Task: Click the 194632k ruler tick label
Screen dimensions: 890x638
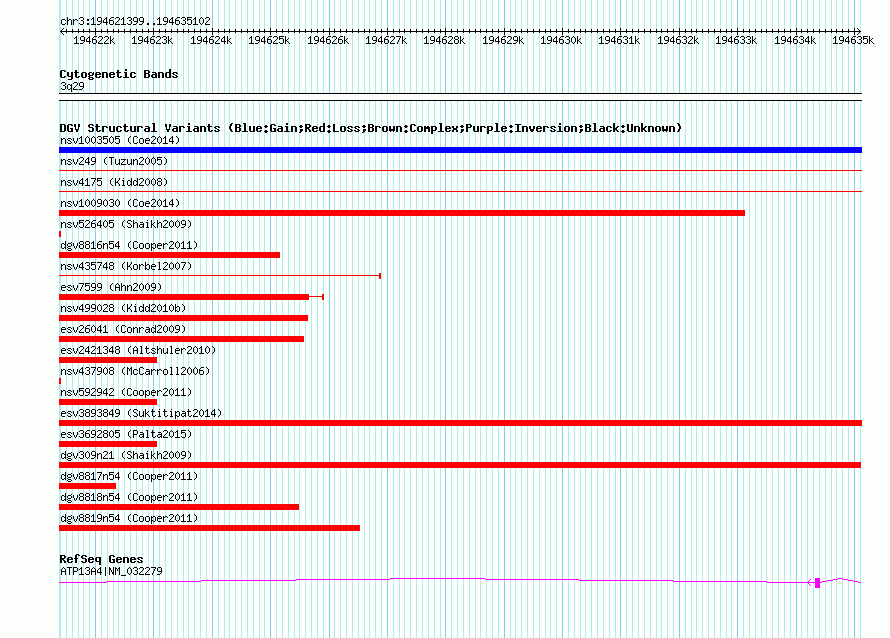Action: click(678, 40)
